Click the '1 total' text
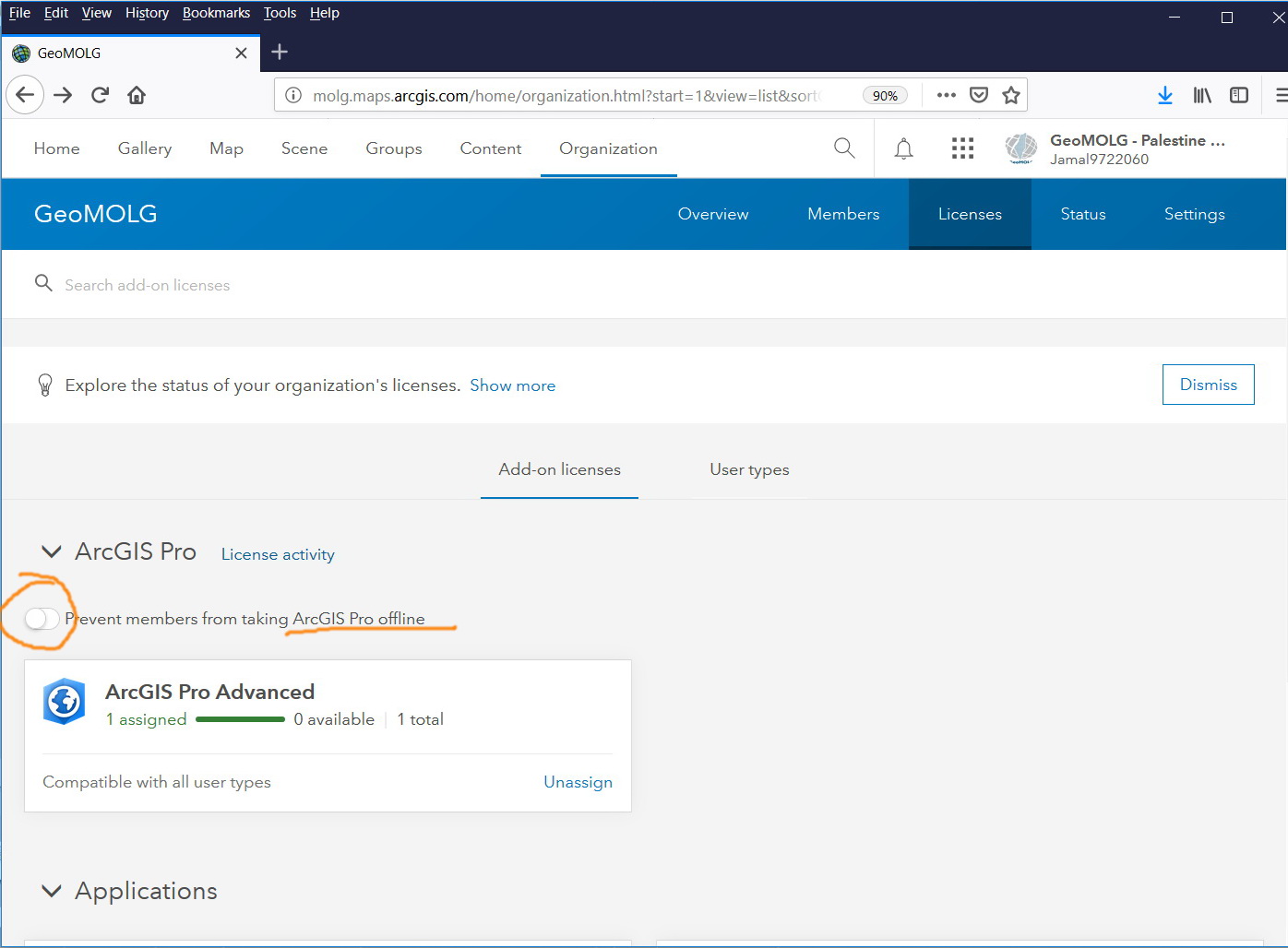Screen dimensions: 1288x948 420,719
